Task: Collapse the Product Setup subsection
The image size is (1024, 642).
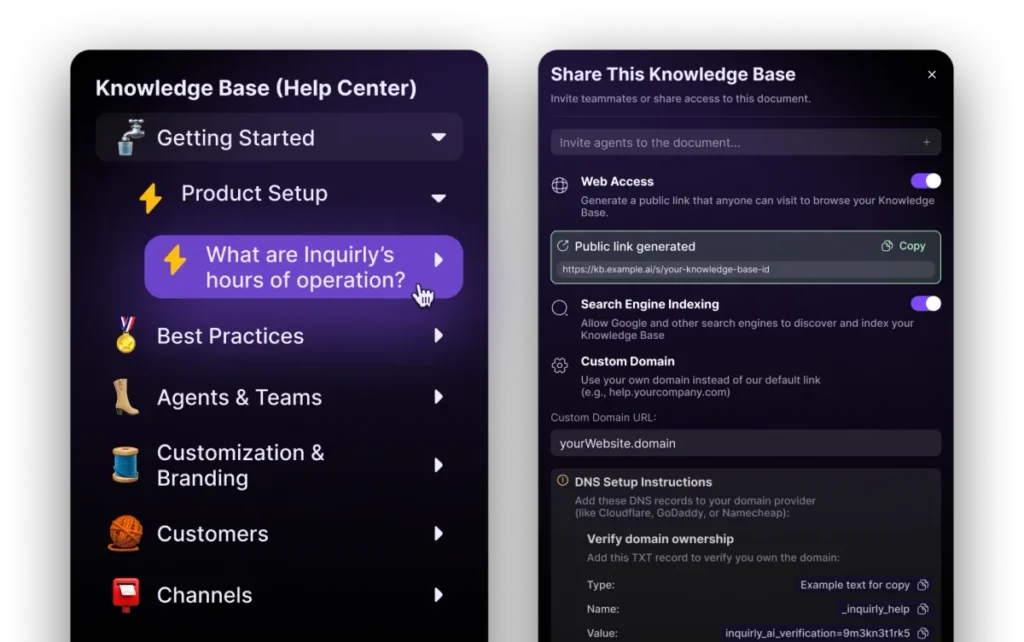Action: (438, 198)
